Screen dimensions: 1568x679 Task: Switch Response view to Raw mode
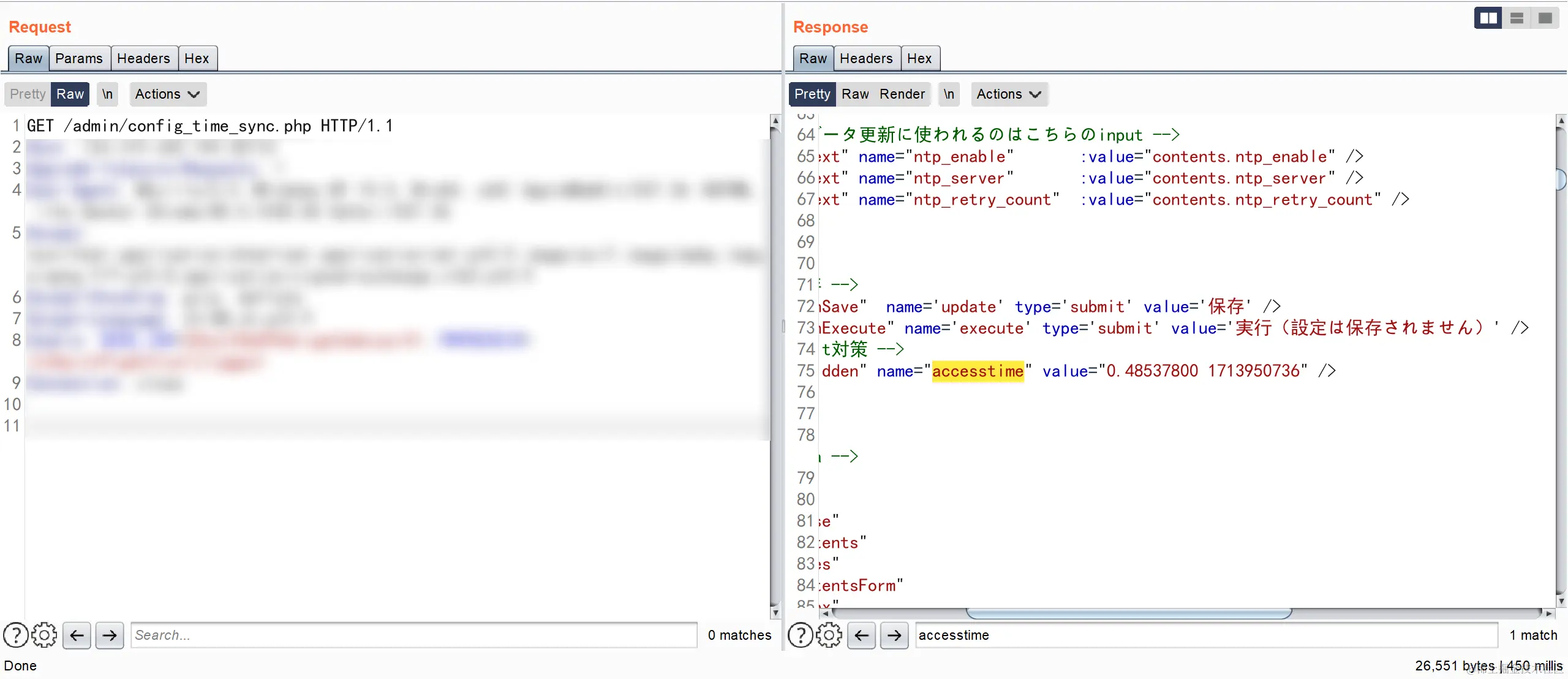tap(855, 94)
